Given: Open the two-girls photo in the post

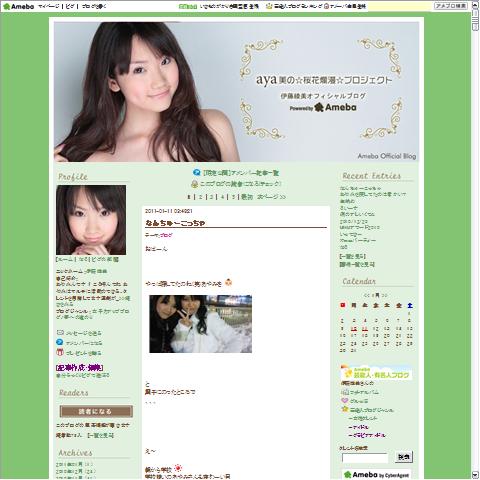Looking at the screenshot, I should [200, 324].
